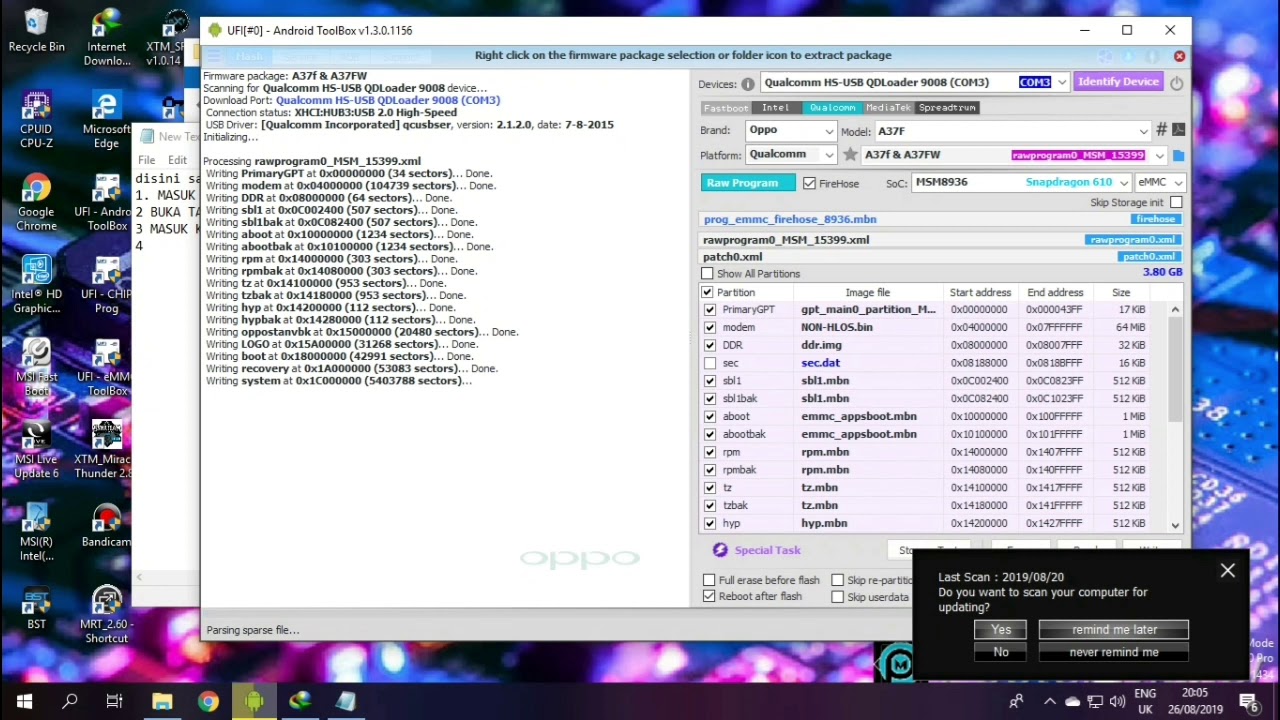Open the Microsoft Edge desktop icon
1280x720 pixels.
[x=107, y=120]
